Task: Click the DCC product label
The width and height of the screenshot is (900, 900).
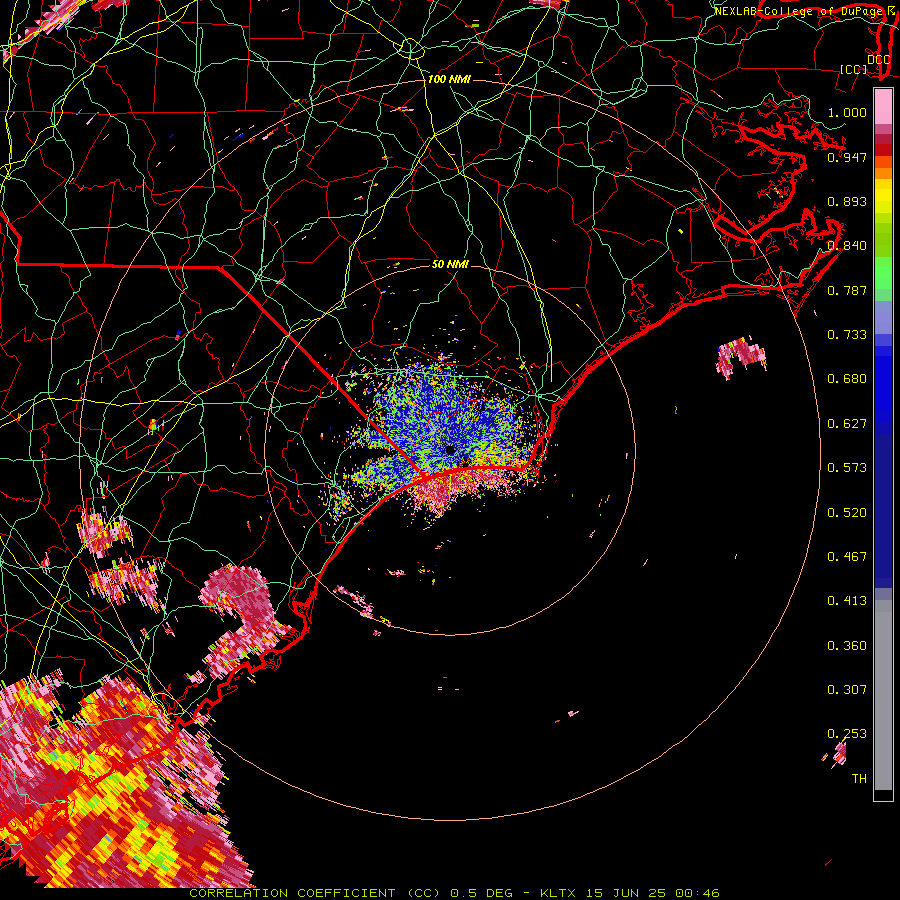Action: click(x=878, y=60)
